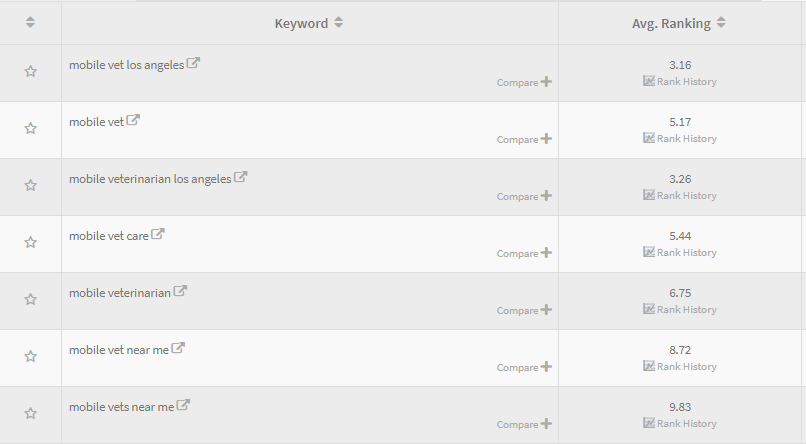Sort using the star column arrows
This screenshot has width=806, height=444.
pyautogui.click(x=30, y=22)
